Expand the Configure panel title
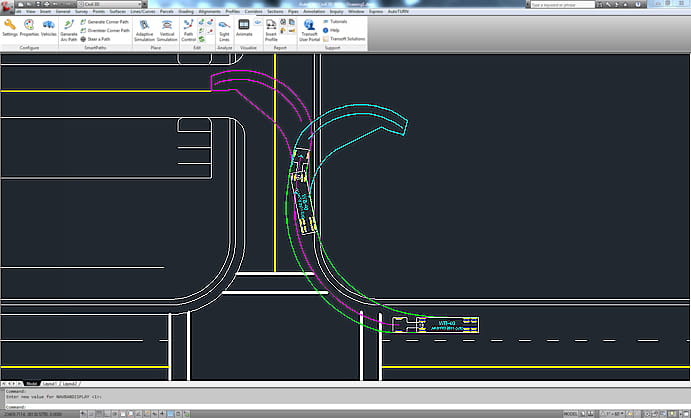This screenshot has height=418, width=691. (29, 48)
